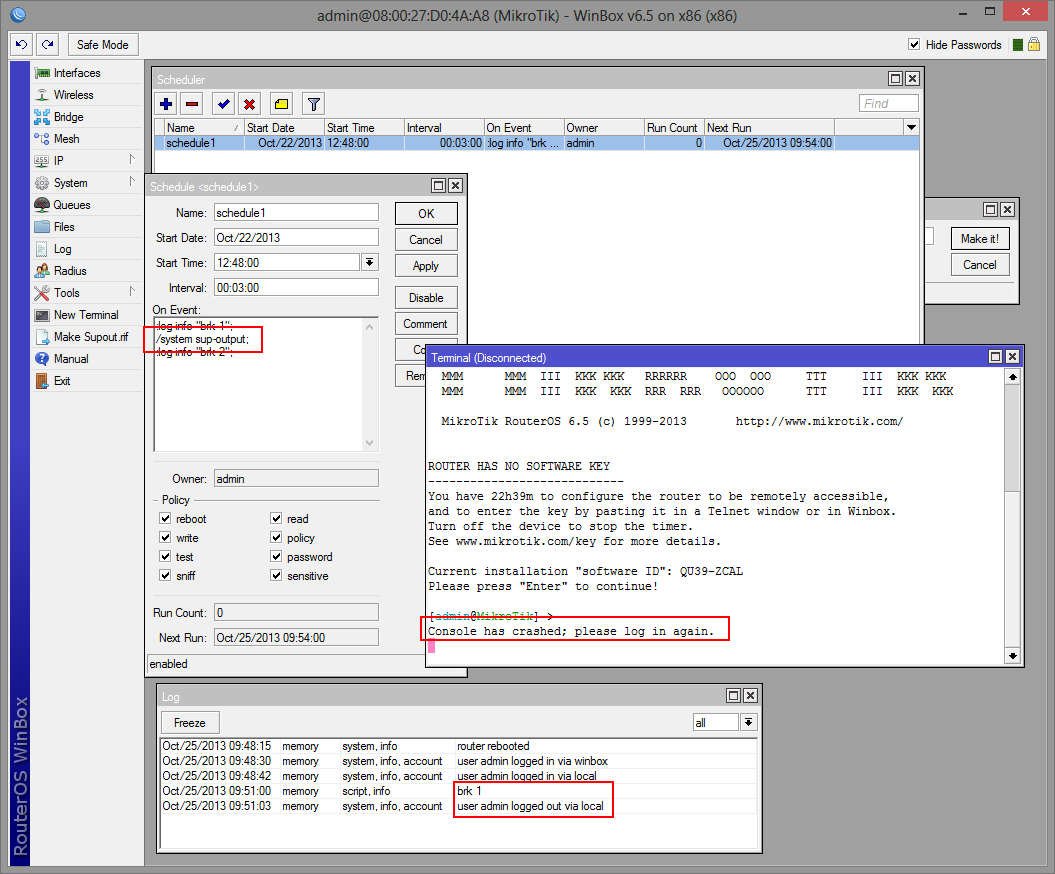This screenshot has height=874, width=1055.
Task: Open the comment icon in Scheduler toolbar
Action: [x=279, y=103]
